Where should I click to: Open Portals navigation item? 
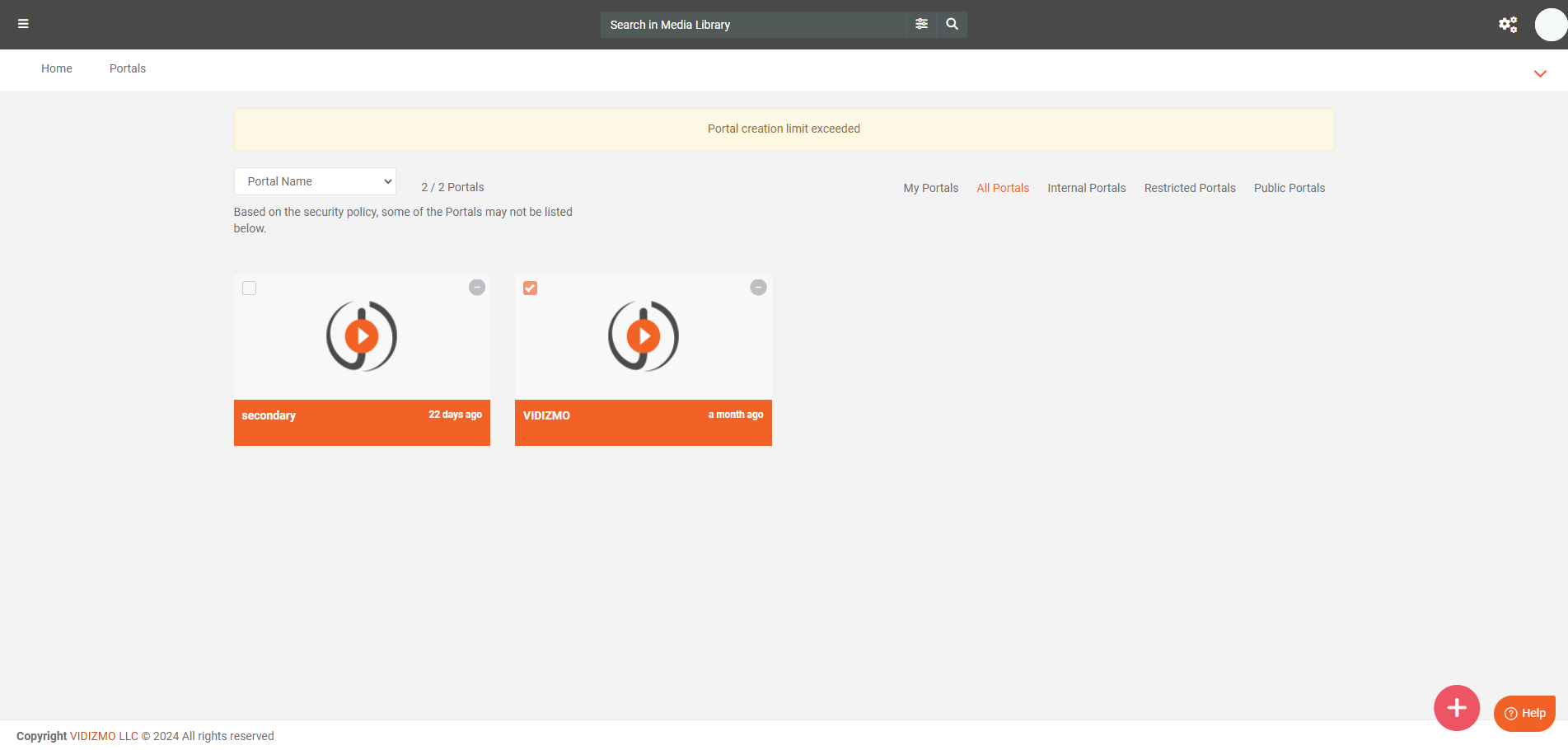pos(128,68)
